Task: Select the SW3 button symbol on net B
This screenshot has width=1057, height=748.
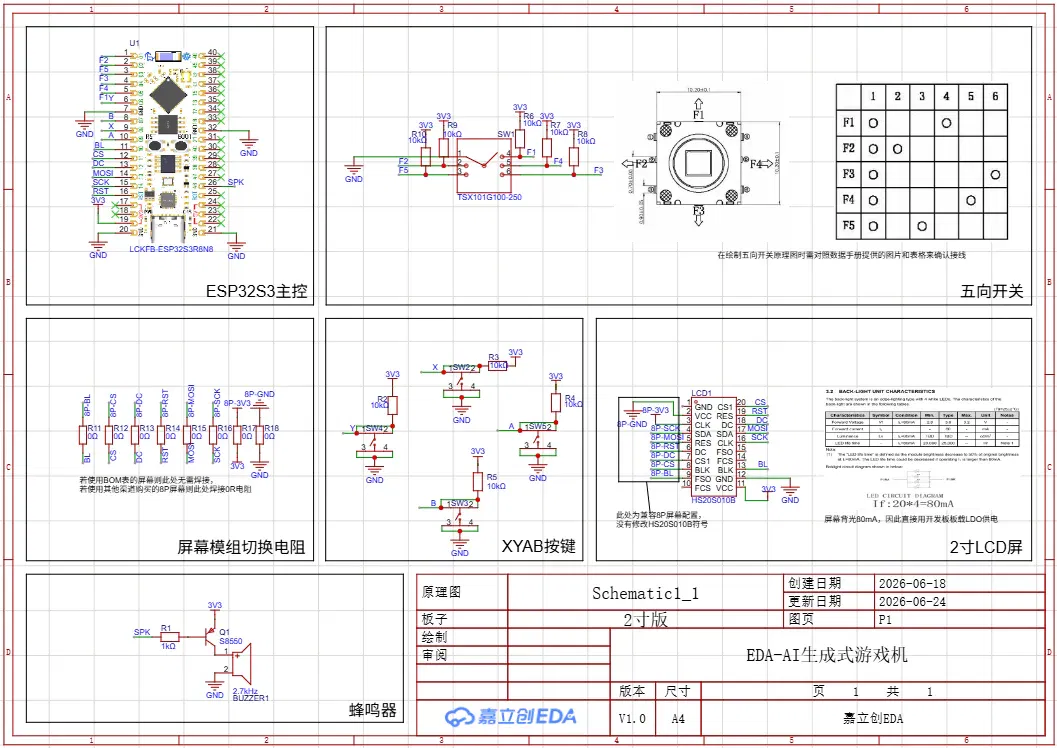Action: 460,518
